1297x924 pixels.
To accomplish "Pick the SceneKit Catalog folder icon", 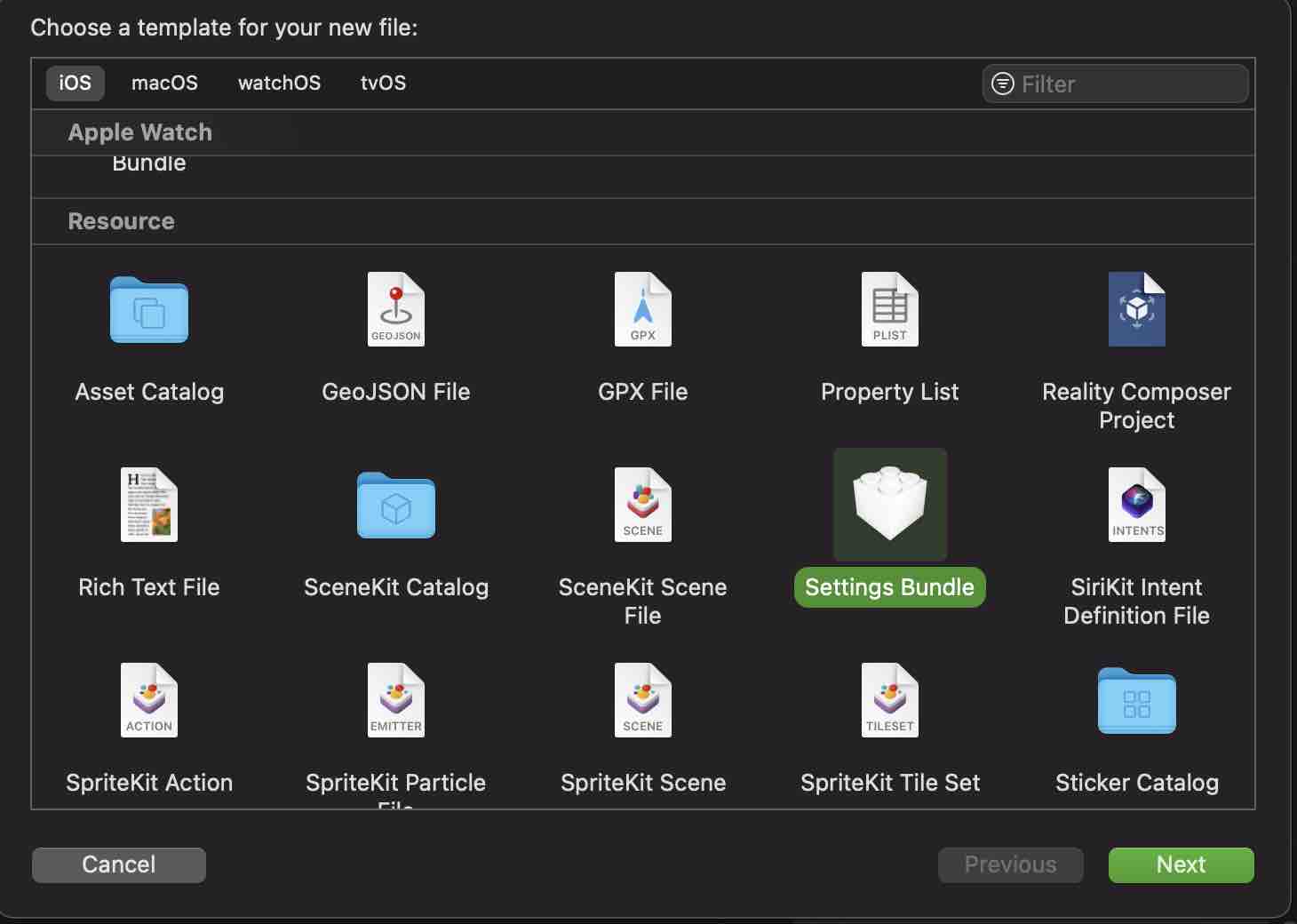I will [x=396, y=505].
